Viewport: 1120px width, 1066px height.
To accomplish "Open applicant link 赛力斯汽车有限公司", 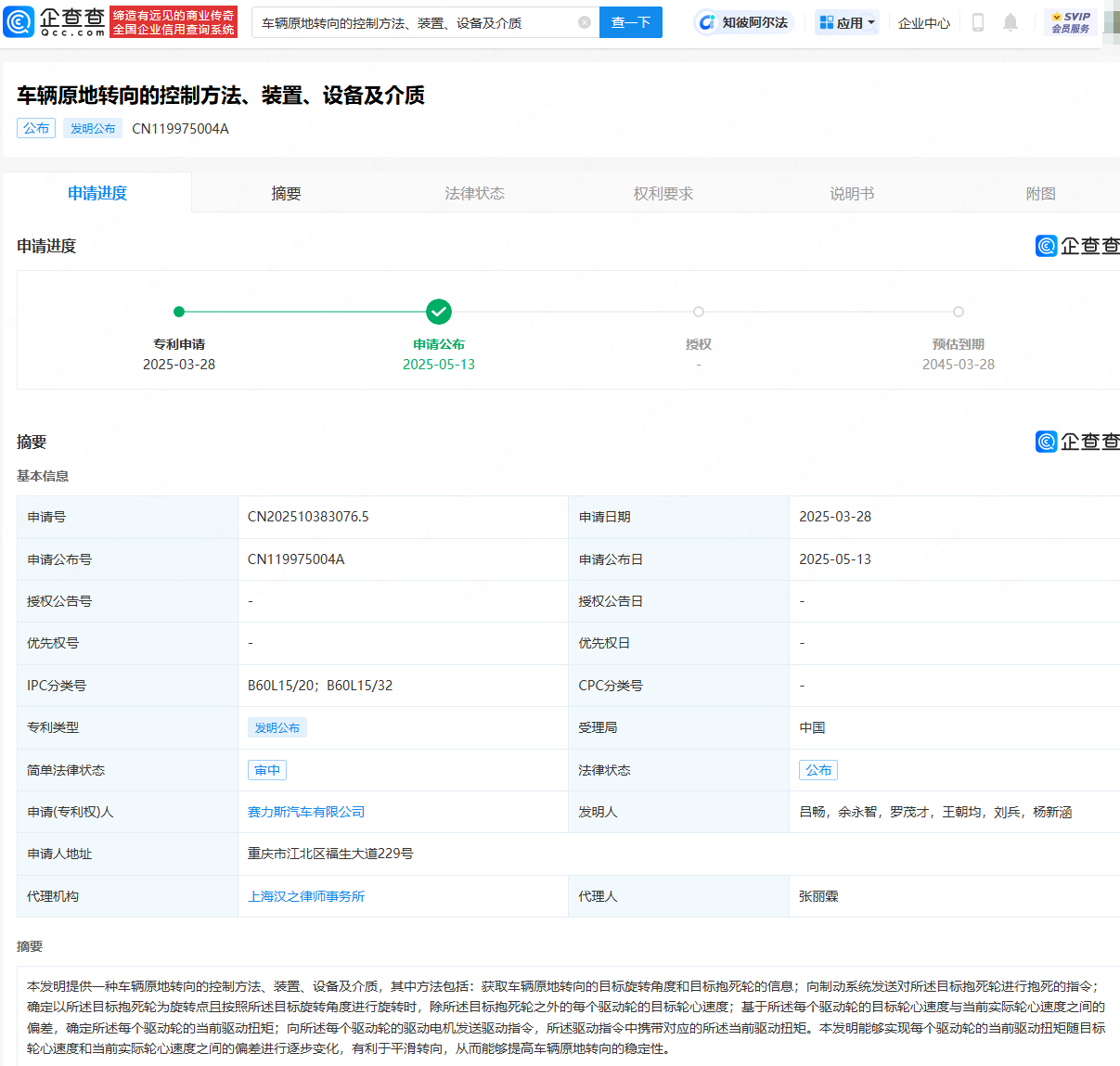I will (x=306, y=812).
